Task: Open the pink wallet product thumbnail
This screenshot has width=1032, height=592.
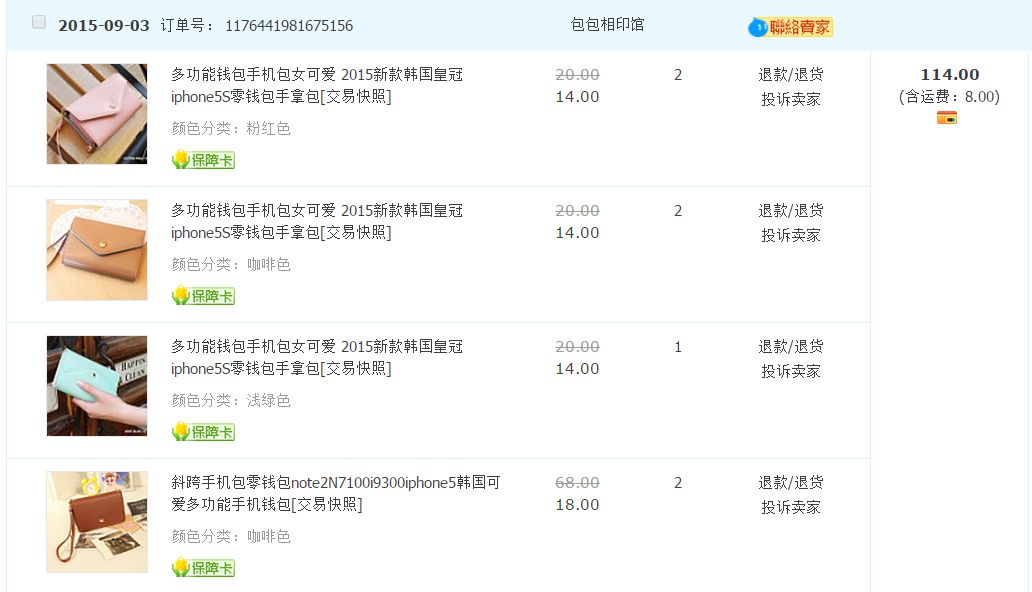Action: point(97,114)
